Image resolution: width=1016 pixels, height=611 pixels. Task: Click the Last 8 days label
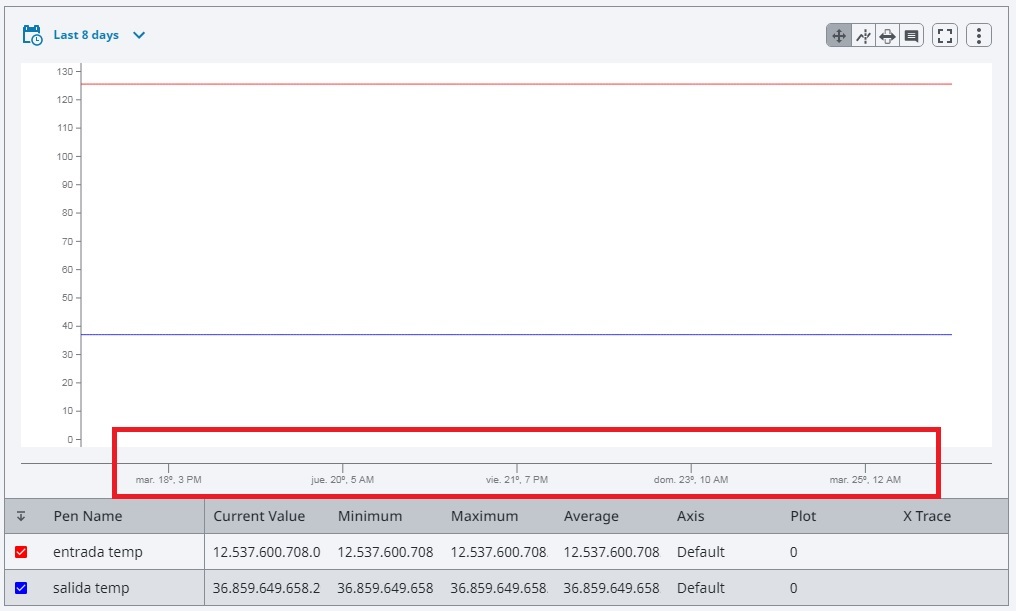click(x=86, y=35)
